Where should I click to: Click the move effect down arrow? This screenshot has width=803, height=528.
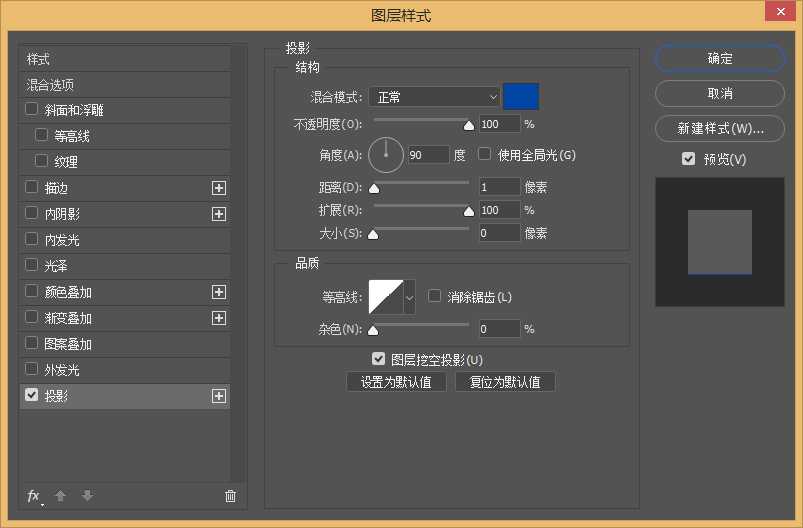[x=87, y=496]
